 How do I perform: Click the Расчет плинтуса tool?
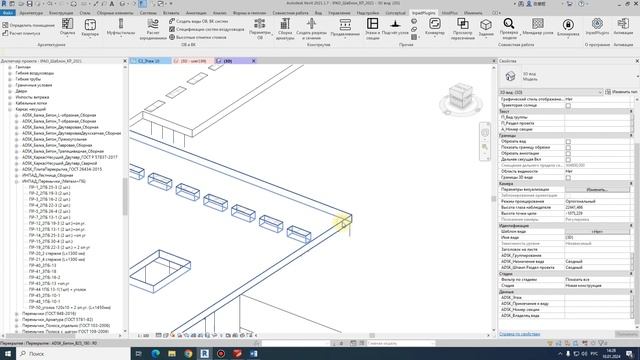tap(21, 33)
